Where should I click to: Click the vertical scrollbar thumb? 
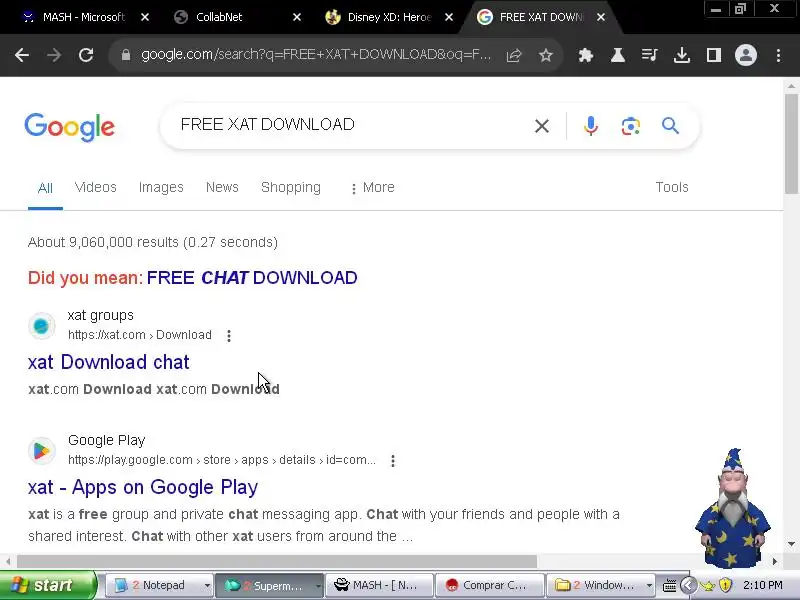click(791, 144)
